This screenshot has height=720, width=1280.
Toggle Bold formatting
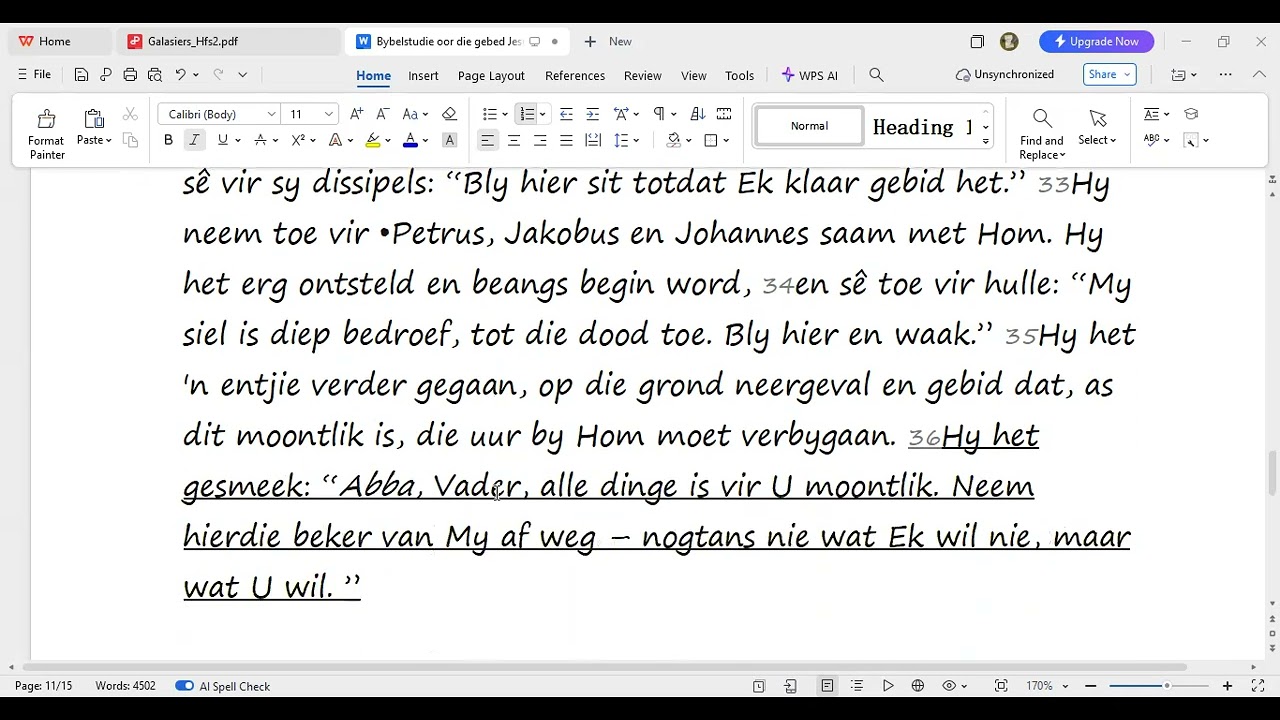168,141
